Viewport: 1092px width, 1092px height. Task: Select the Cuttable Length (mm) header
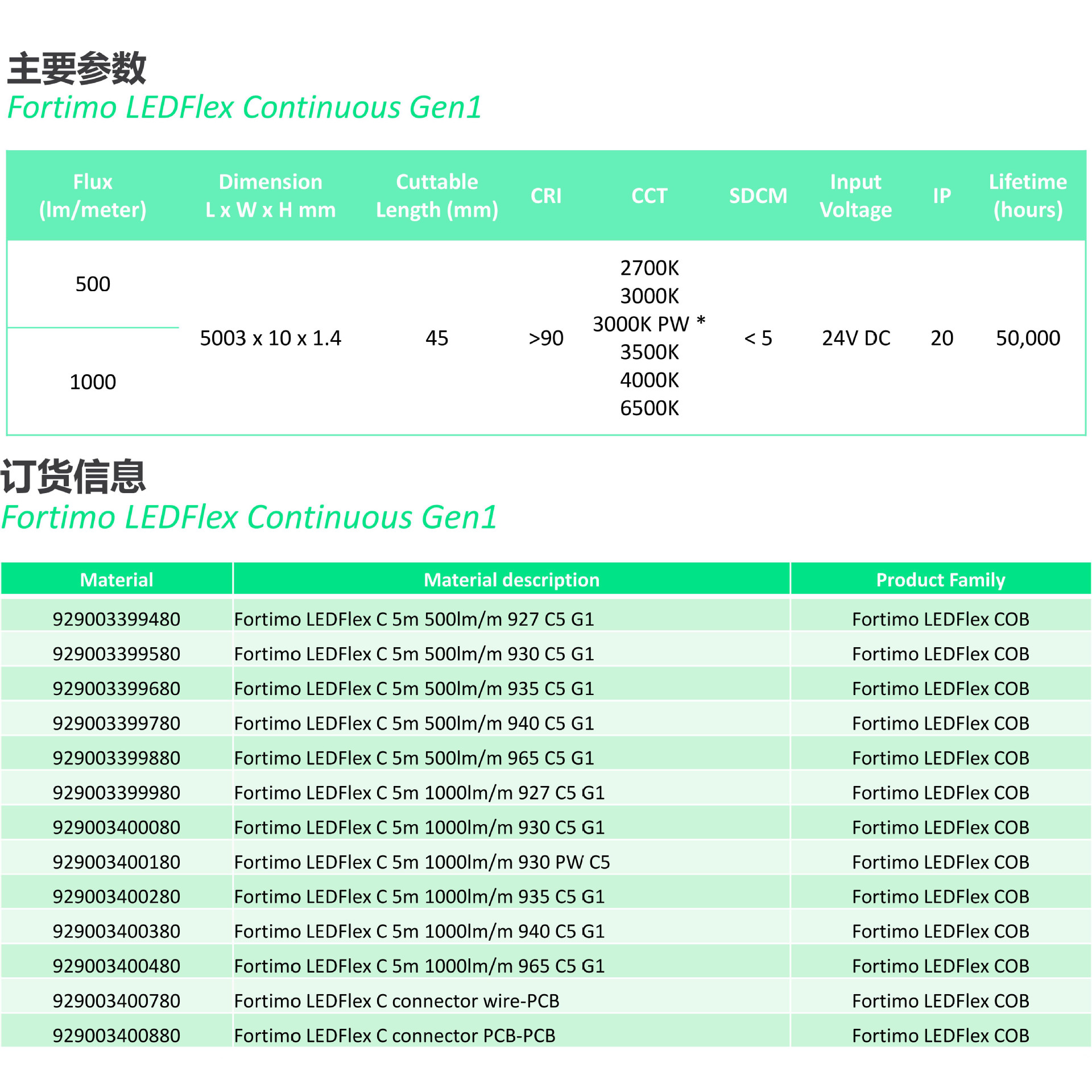tap(437, 196)
